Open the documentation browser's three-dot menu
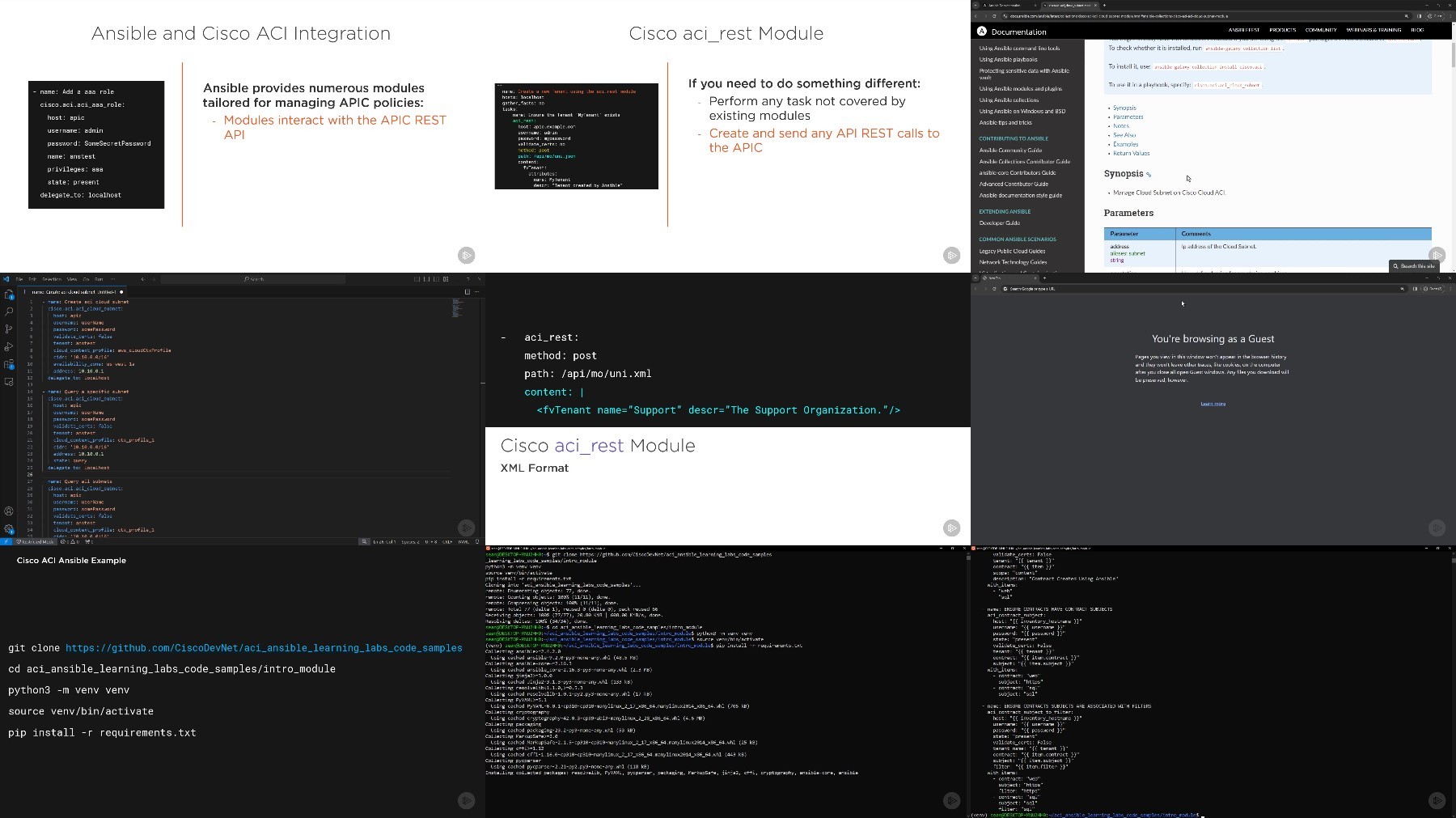Screen dimensions: 1456x818 1450,16
